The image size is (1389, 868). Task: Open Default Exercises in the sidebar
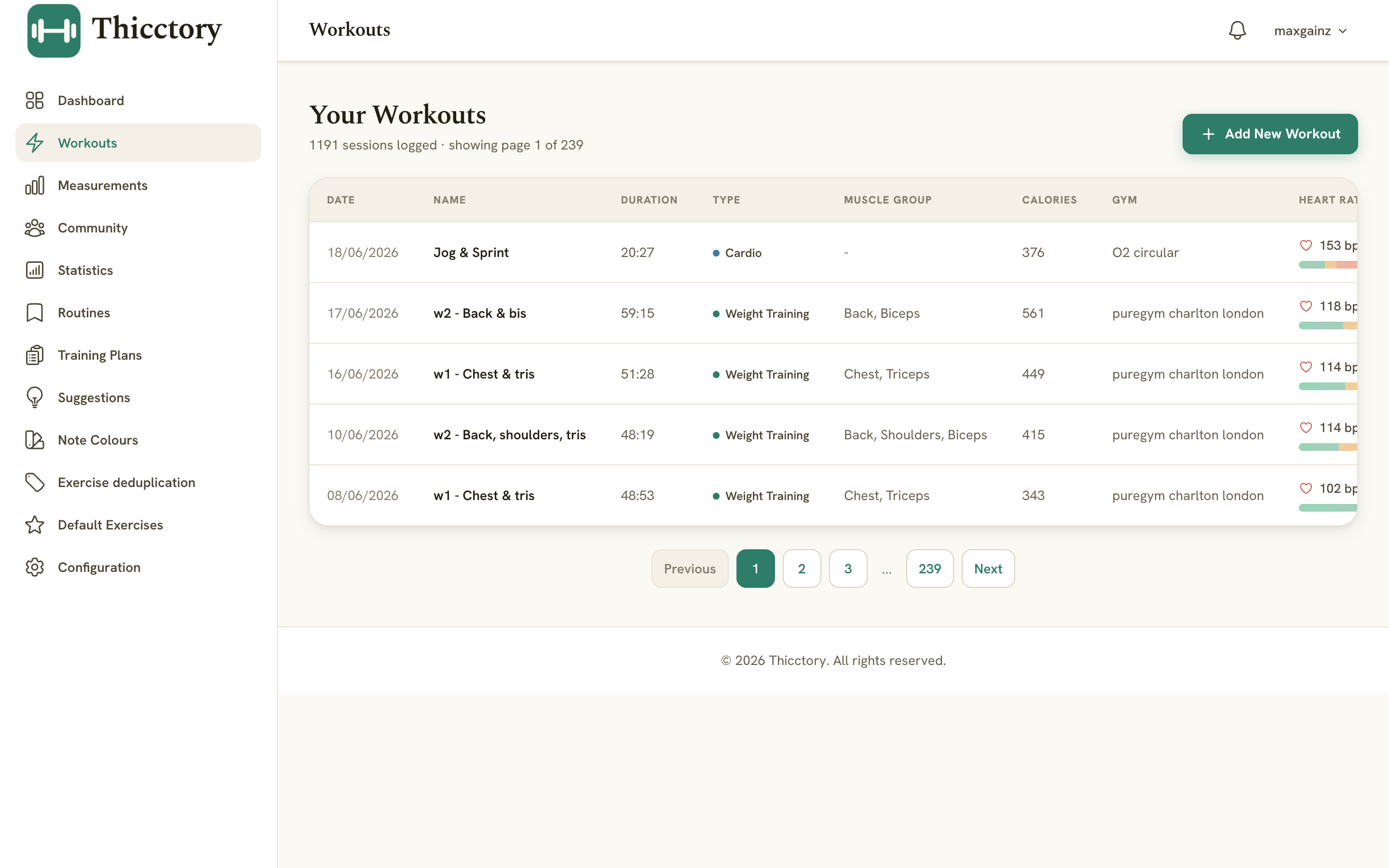click(x=138, y=525)
